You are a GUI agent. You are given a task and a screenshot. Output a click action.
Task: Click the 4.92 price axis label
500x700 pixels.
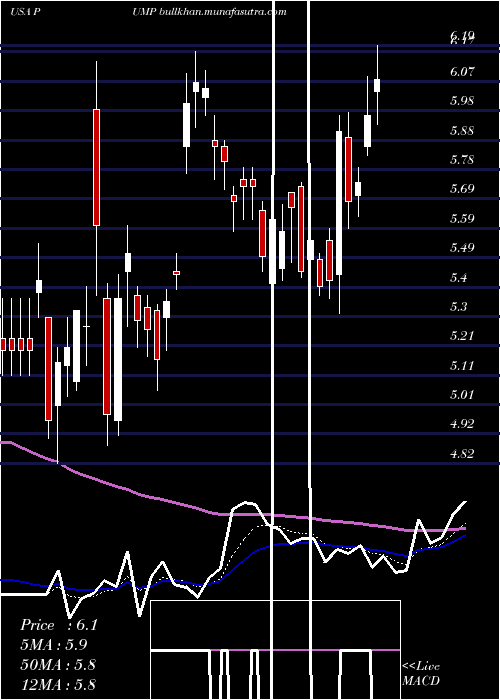point(462,424)
